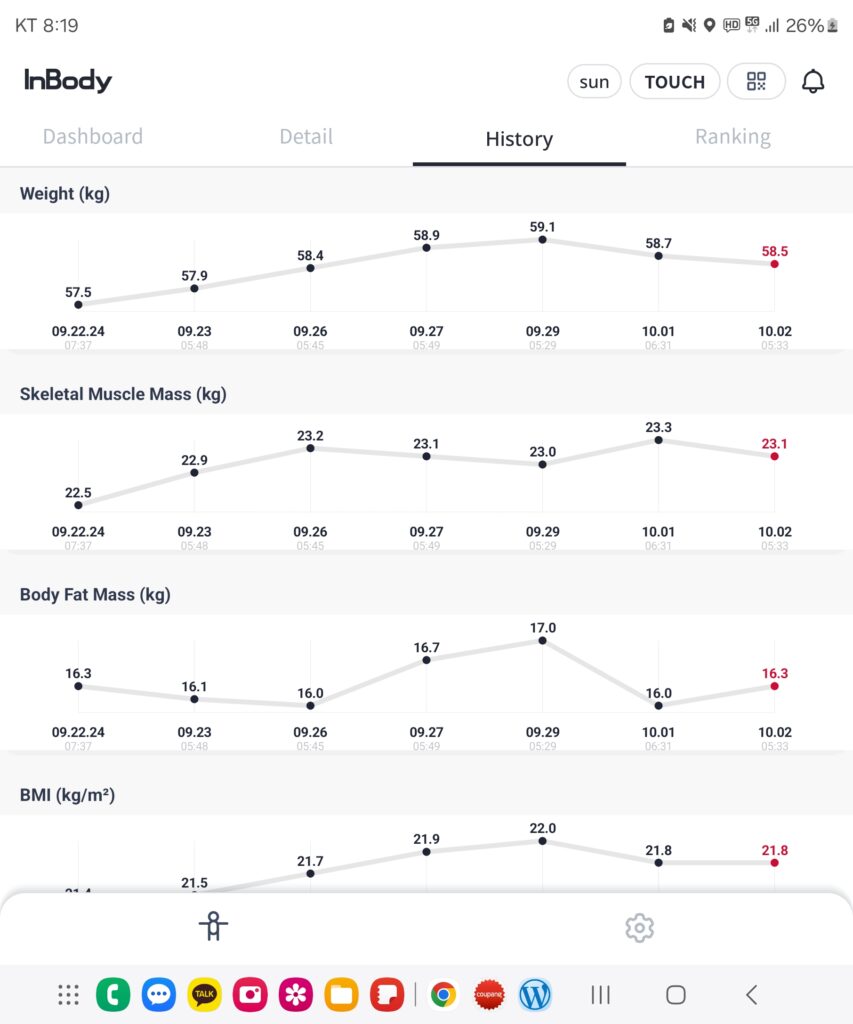Tap the TOUCH button
This screenshot has width=853, height=1024.
(x=674, y=82)
